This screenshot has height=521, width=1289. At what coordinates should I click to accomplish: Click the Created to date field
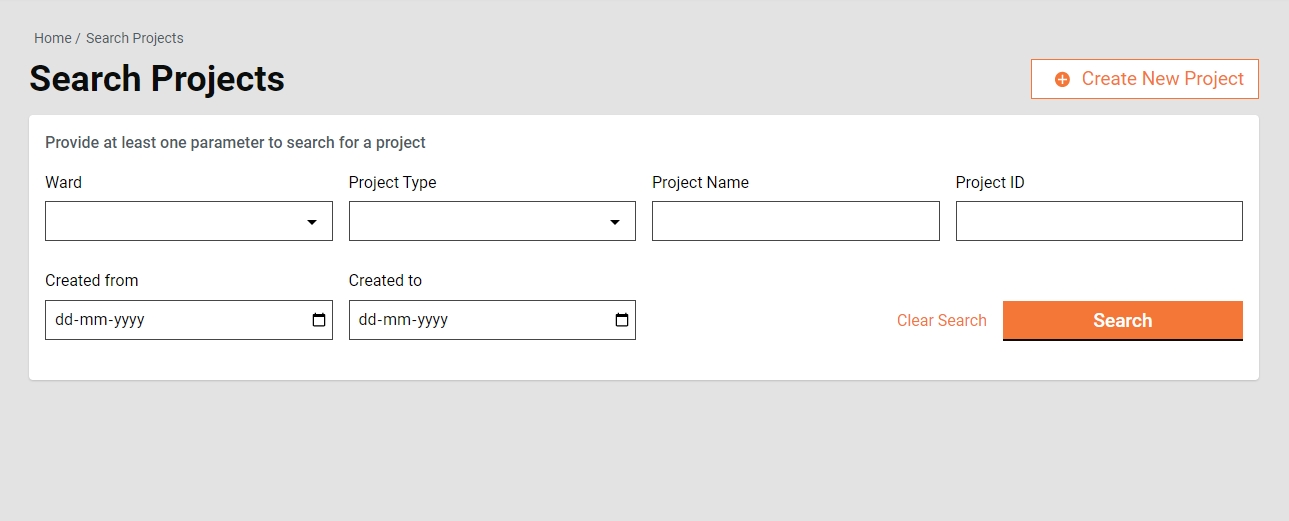475,320
